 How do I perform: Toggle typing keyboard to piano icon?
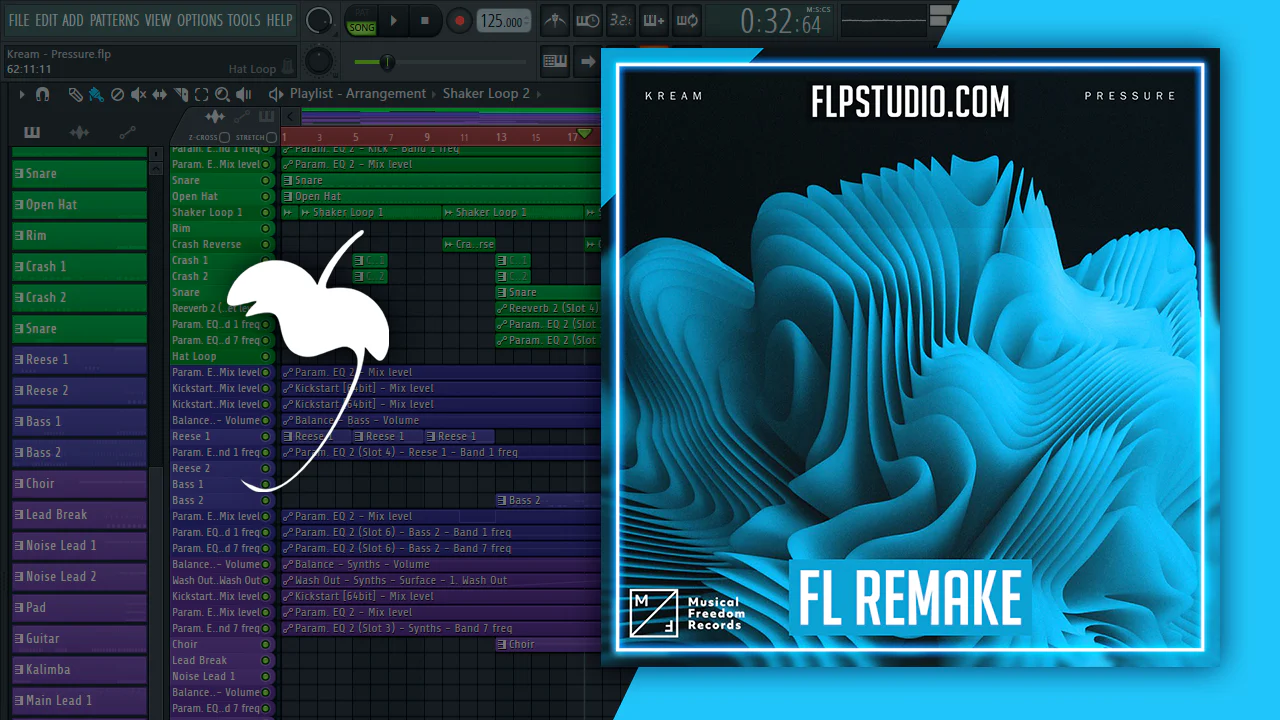pyautogui.click(x=555, y=61)
